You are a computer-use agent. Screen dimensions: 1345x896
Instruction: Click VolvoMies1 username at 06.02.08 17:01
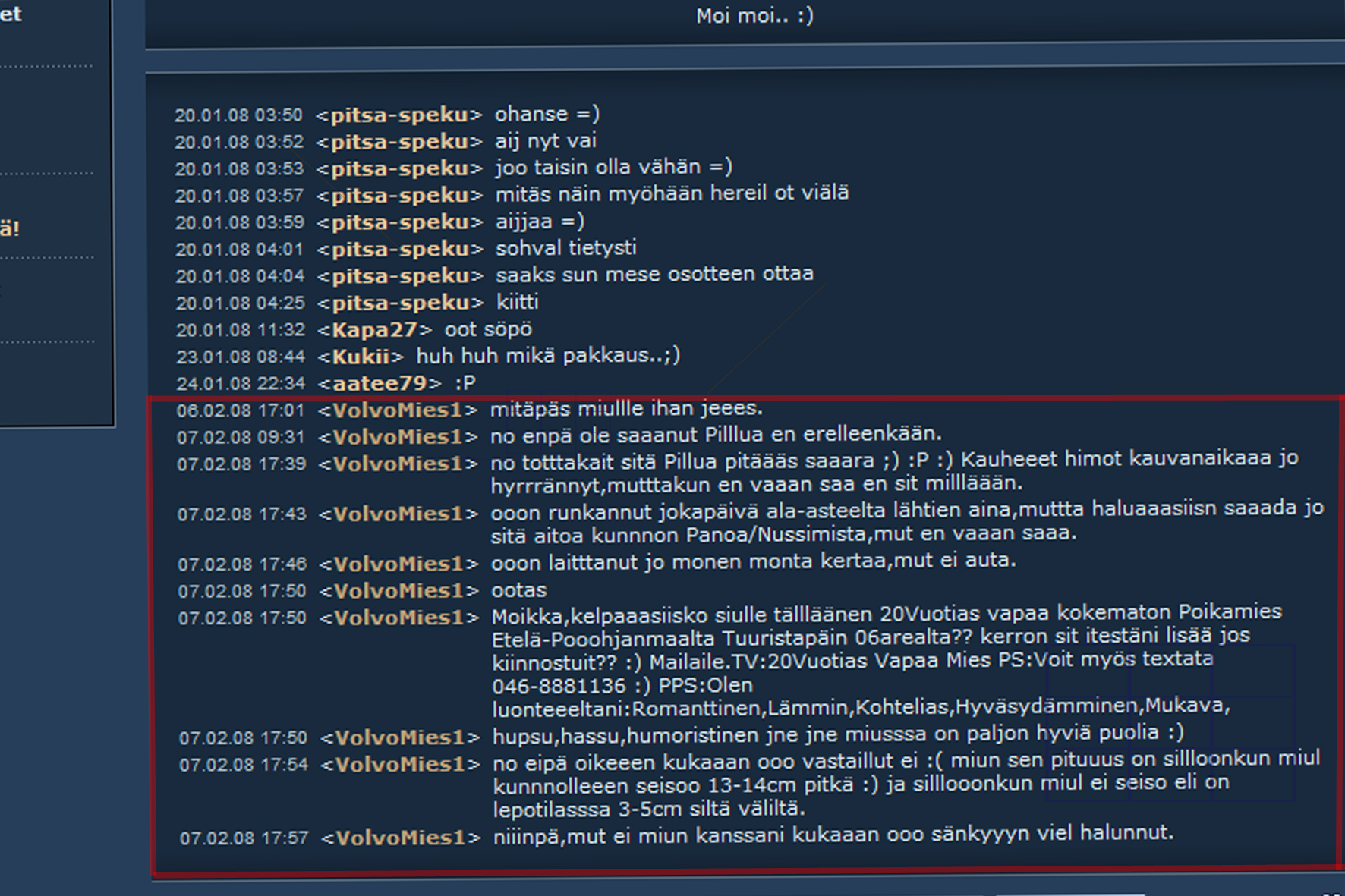click(x=398, y=410)
